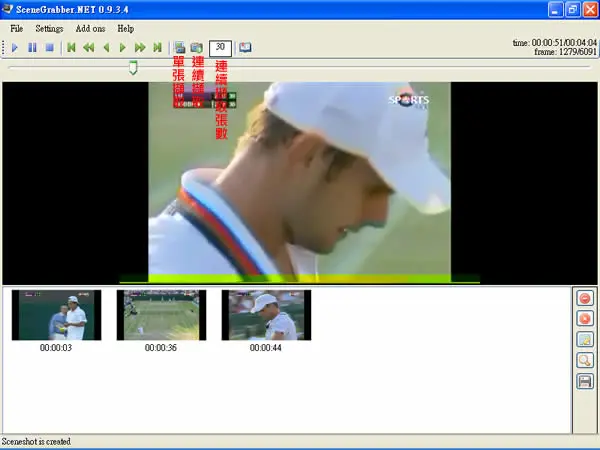Jump to the first frame

pos(71,47)
